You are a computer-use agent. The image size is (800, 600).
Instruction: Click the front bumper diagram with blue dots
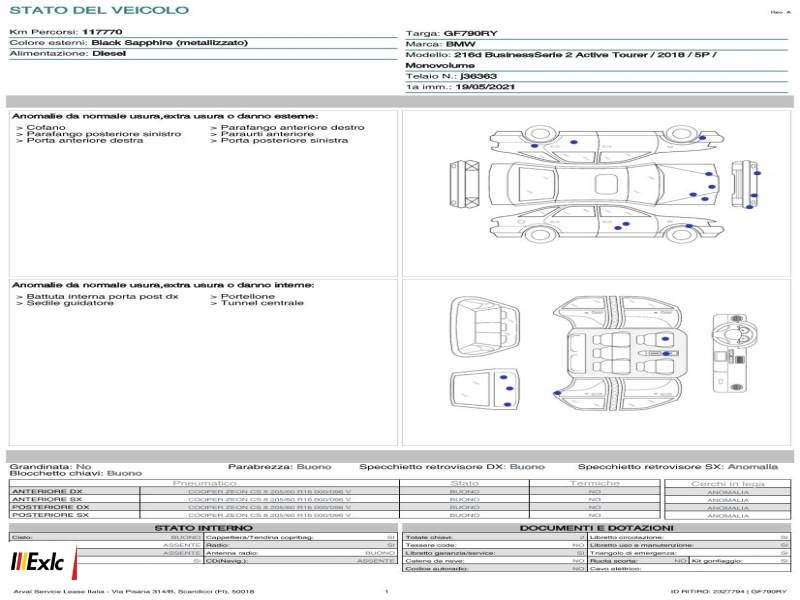point(745,184)
